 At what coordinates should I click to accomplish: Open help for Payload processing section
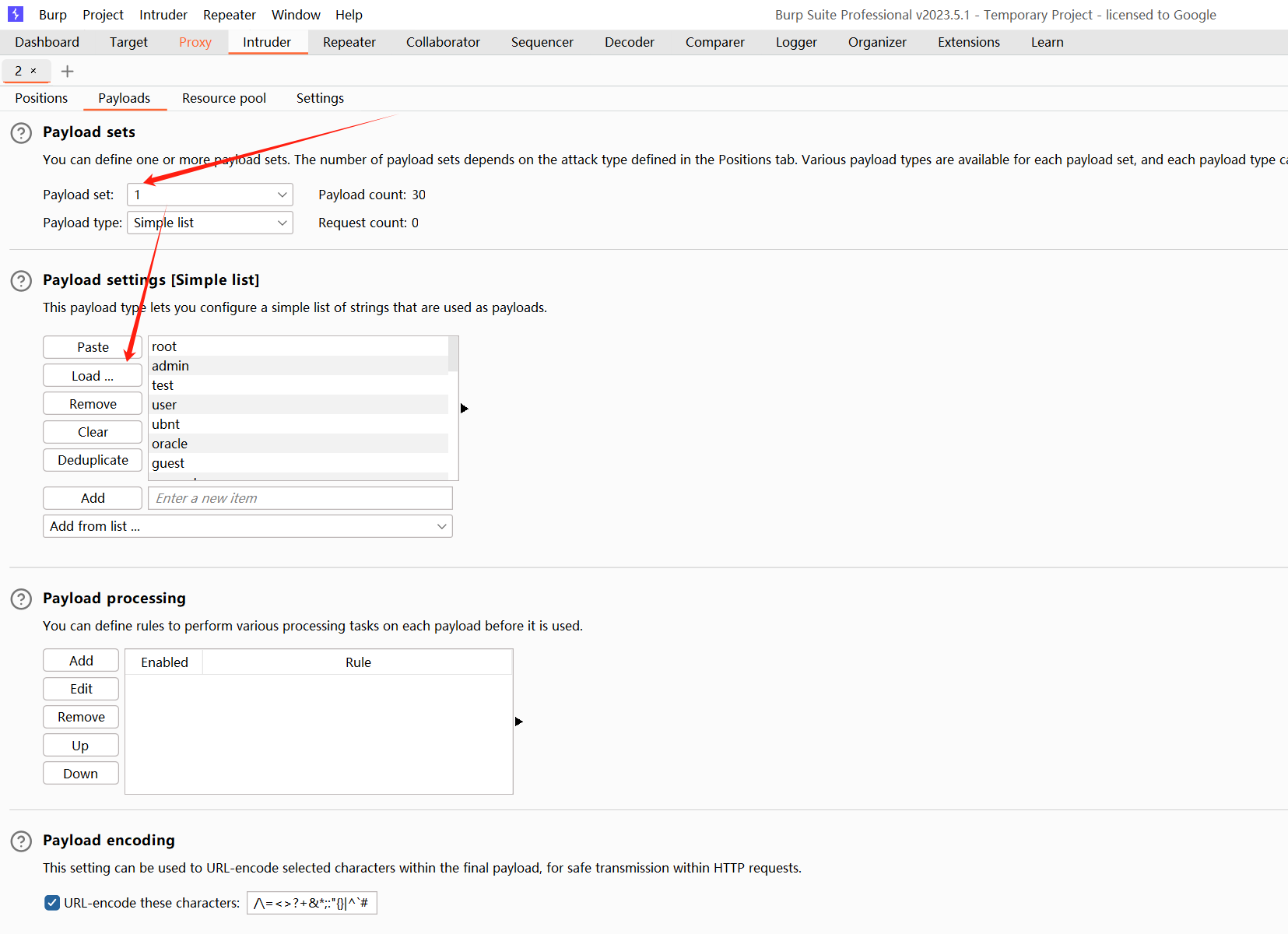click(x=21, y=599)
